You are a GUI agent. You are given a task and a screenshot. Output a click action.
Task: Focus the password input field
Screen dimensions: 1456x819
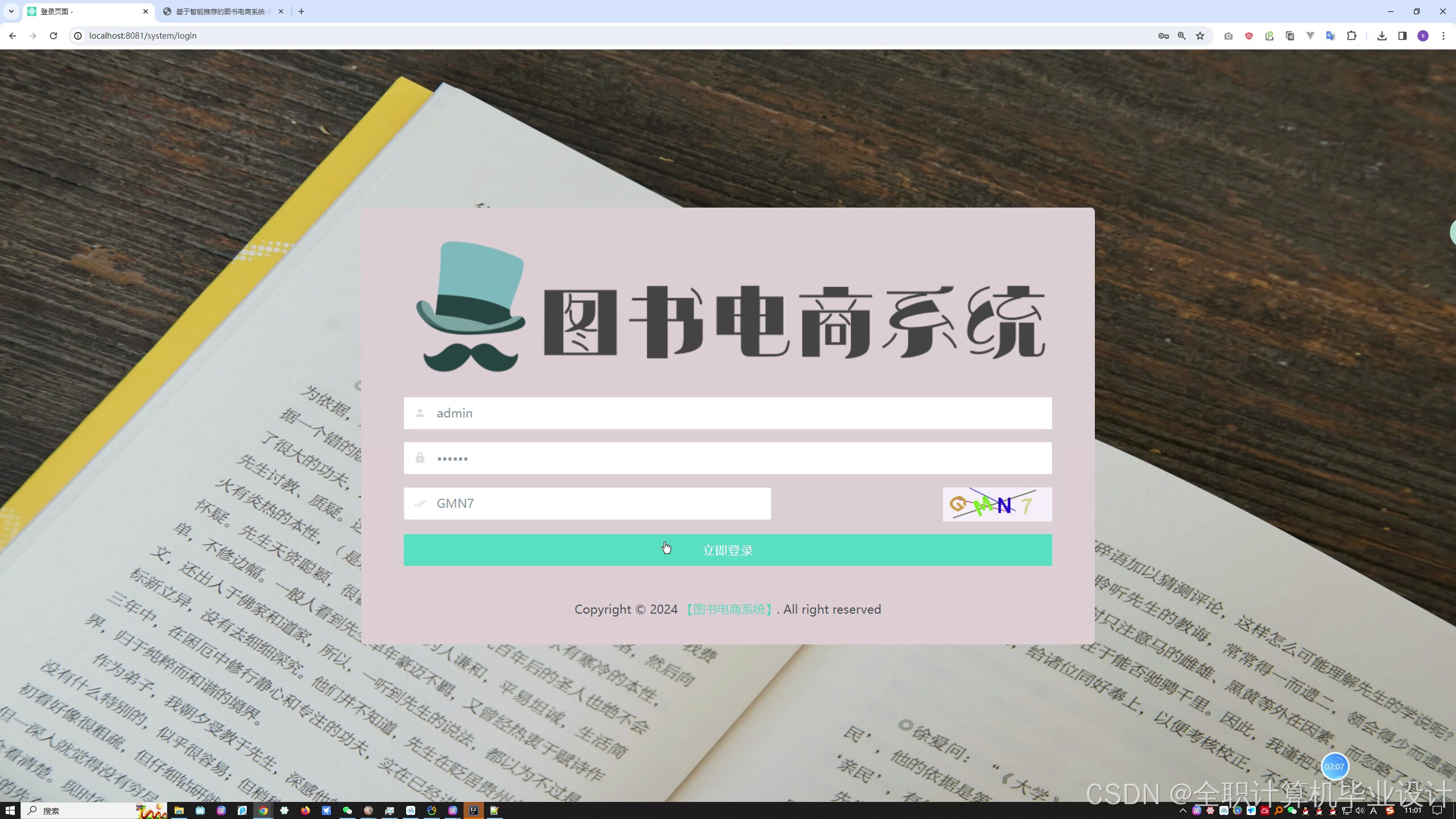click(727, 458)
